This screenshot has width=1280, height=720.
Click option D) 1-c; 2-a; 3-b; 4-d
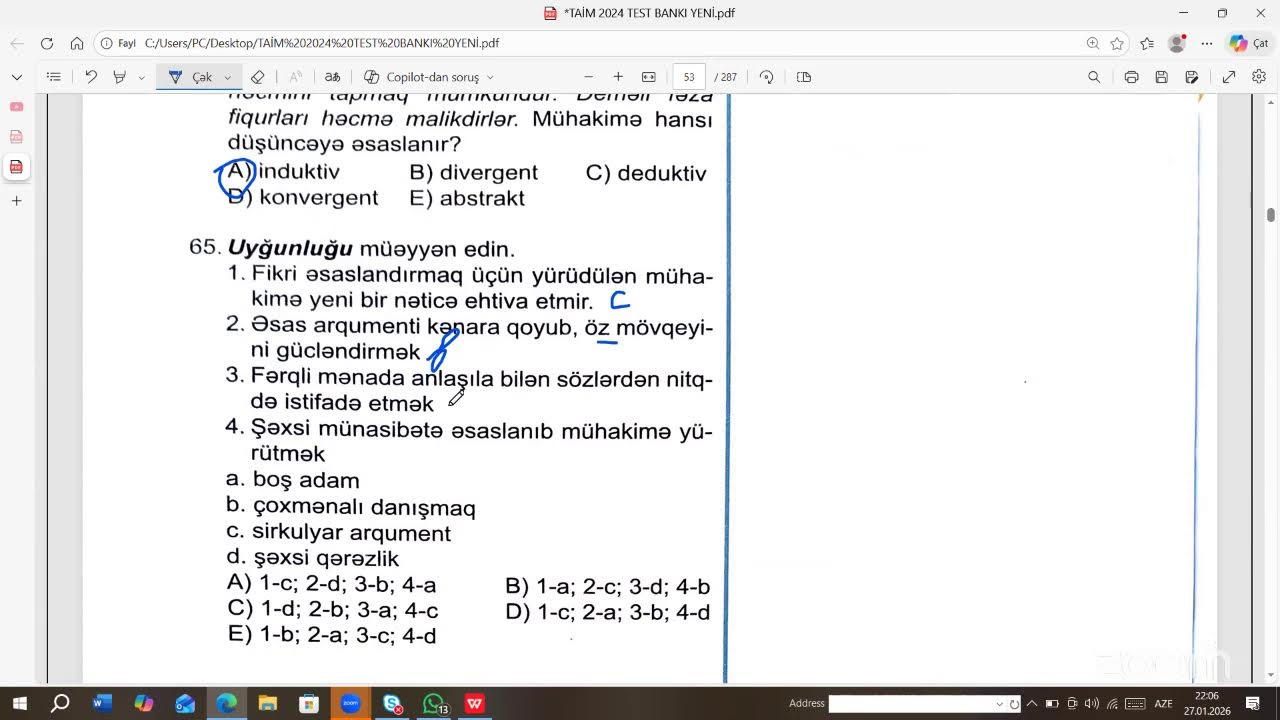[x=608, y=612]
